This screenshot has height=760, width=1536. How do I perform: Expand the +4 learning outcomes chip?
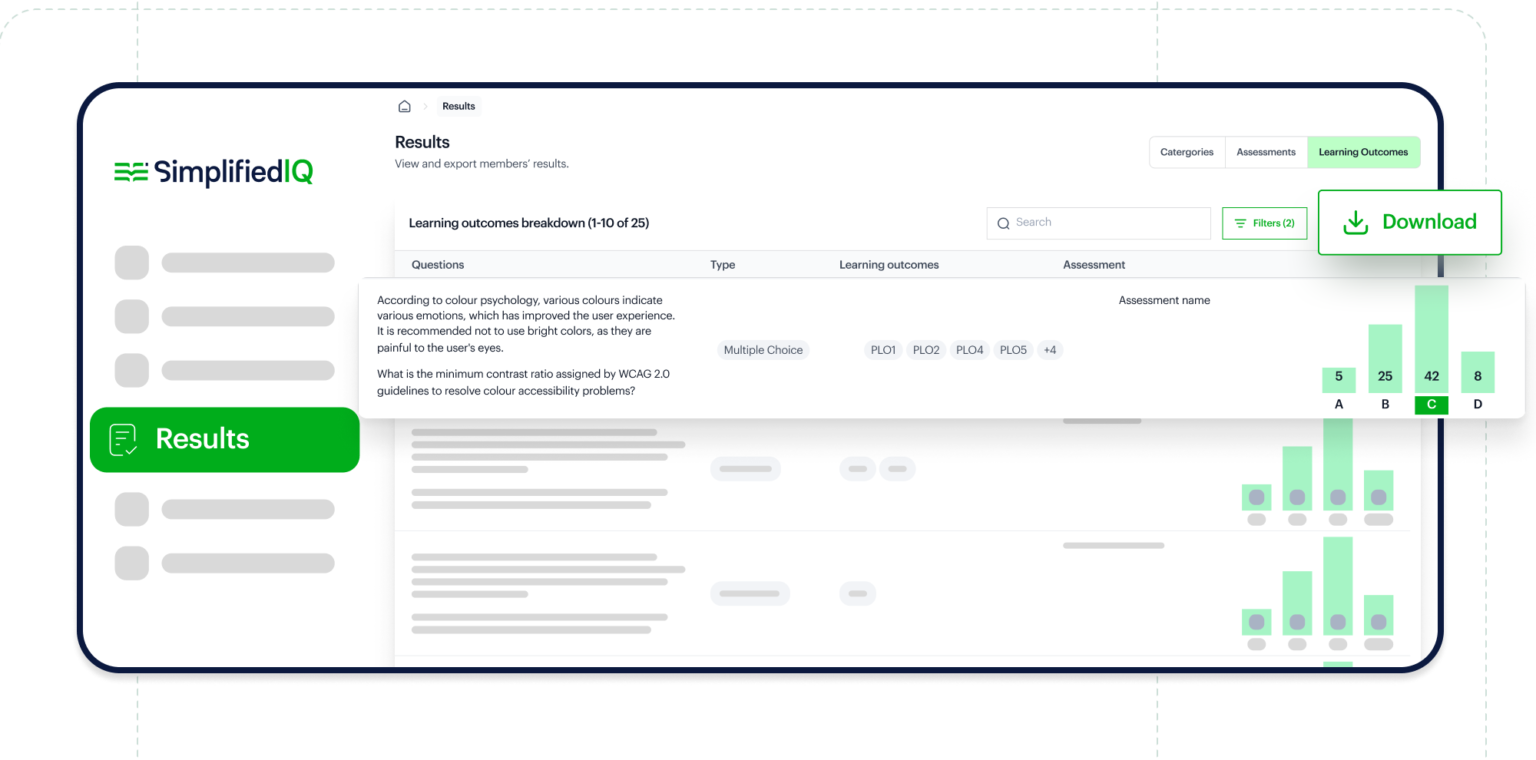point(1049,350)
